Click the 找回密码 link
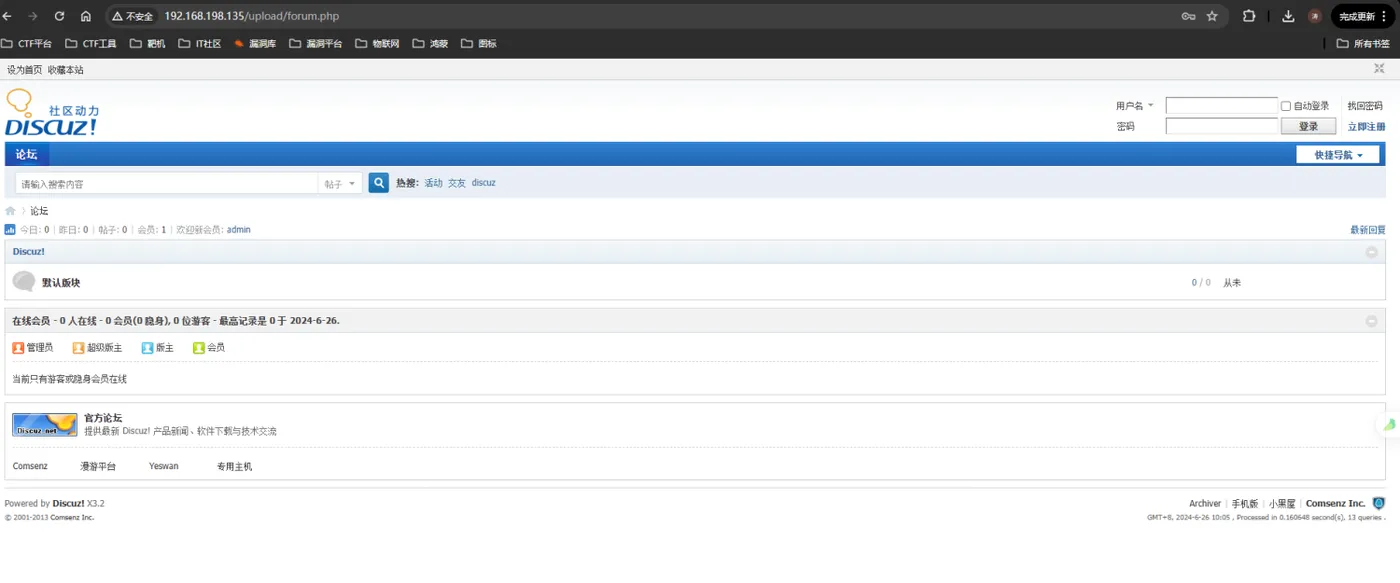Image resolution: width=1400 pixels, height=583 pixels. 1365,106
